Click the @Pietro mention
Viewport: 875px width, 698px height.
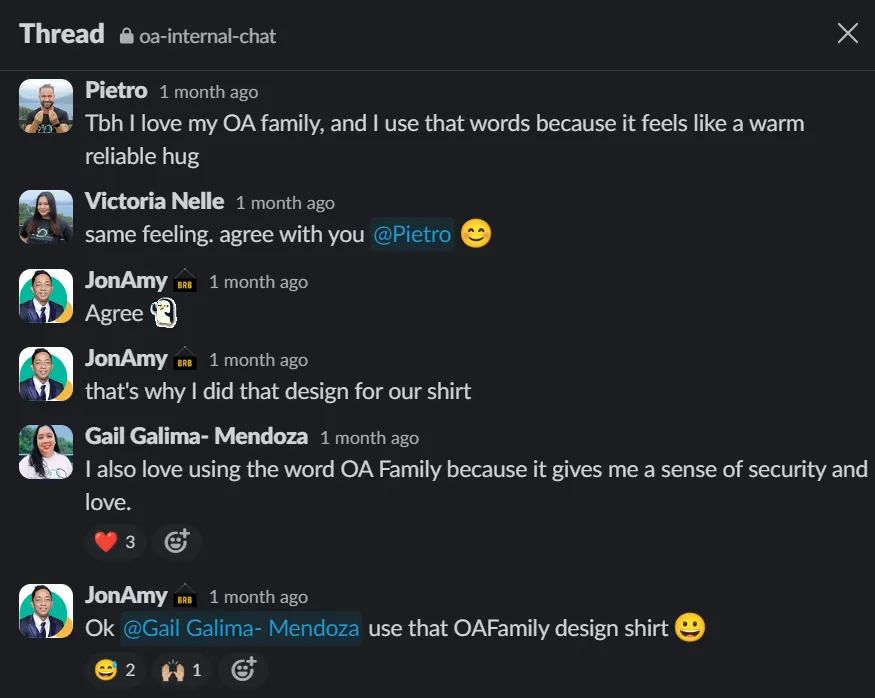point(412,235)
